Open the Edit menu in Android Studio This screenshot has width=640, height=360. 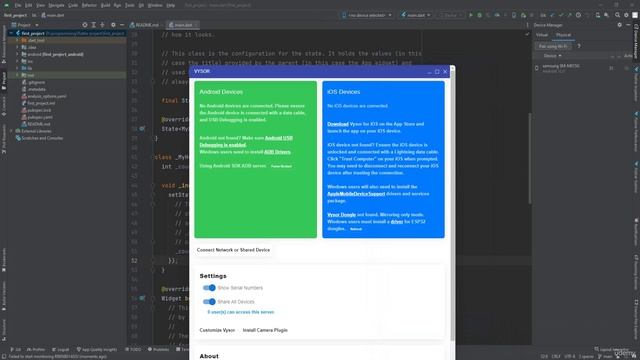(29, 5)
